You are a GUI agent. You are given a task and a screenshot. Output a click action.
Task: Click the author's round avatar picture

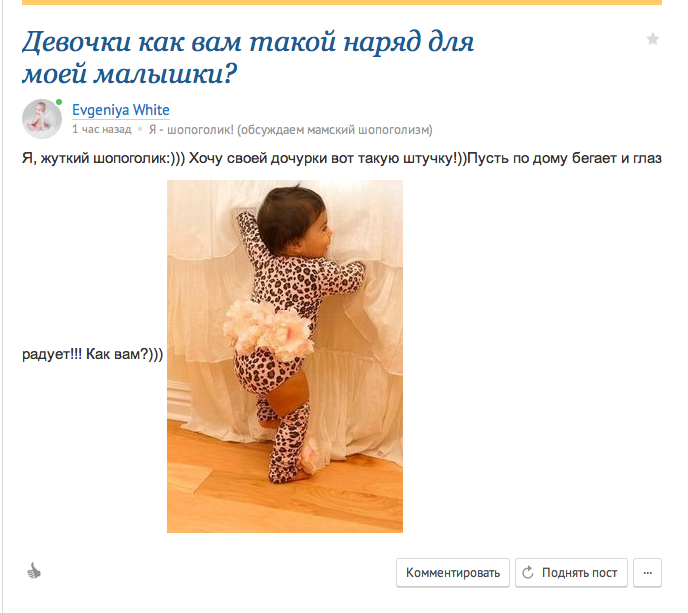tap(42, 118)
